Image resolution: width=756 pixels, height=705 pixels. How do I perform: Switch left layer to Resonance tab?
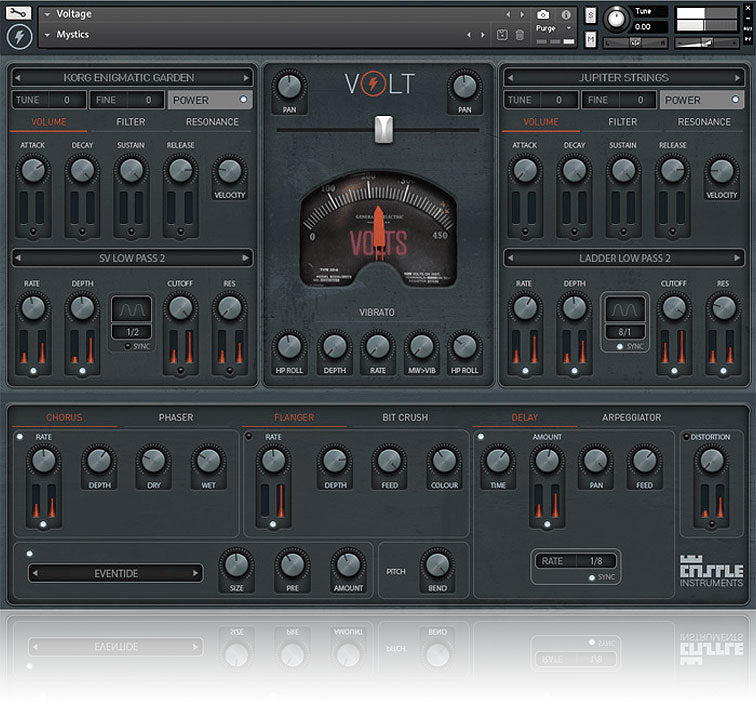point(212,122)
